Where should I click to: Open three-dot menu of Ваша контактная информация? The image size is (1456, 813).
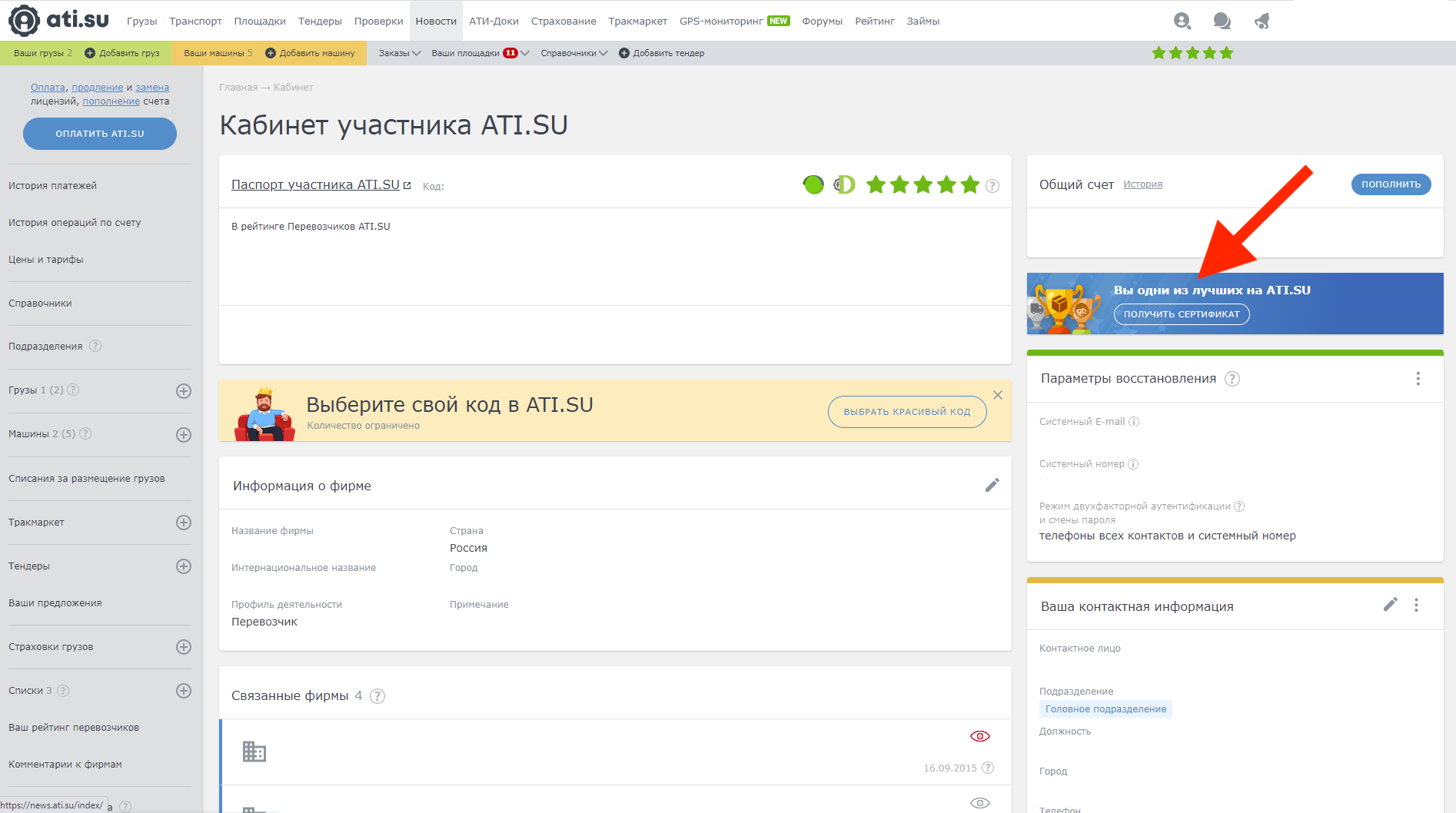coord(1416,605)
